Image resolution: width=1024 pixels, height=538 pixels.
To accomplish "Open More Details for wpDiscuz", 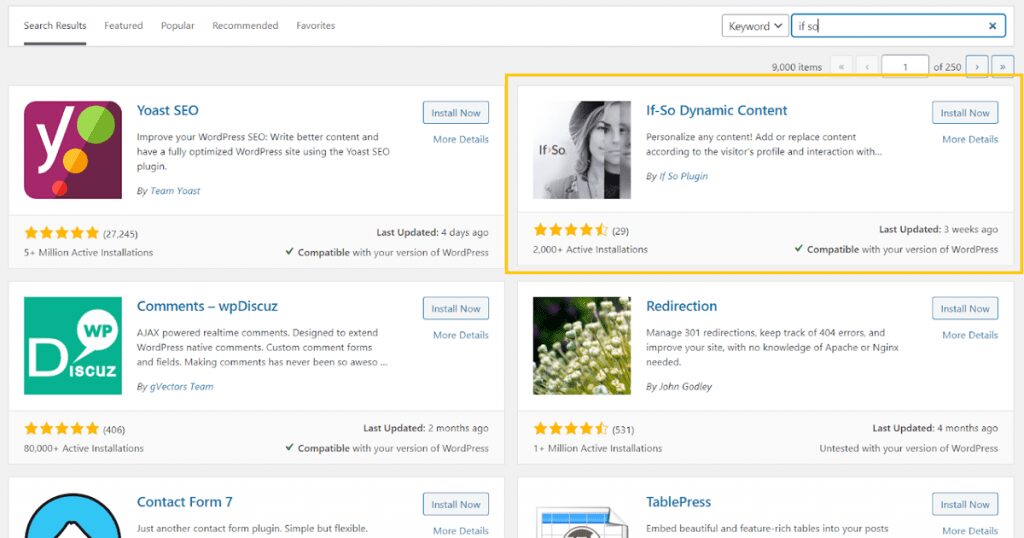I will (x=460, y=335).
